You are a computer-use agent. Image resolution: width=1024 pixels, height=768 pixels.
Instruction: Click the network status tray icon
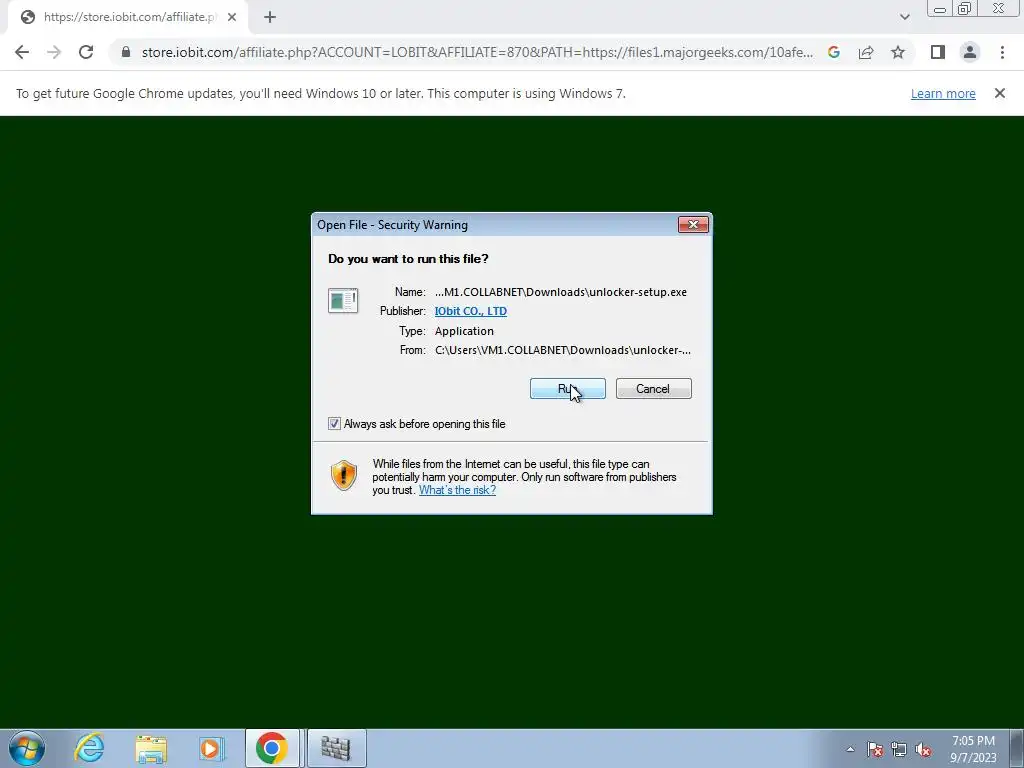[x=899, y=749]
